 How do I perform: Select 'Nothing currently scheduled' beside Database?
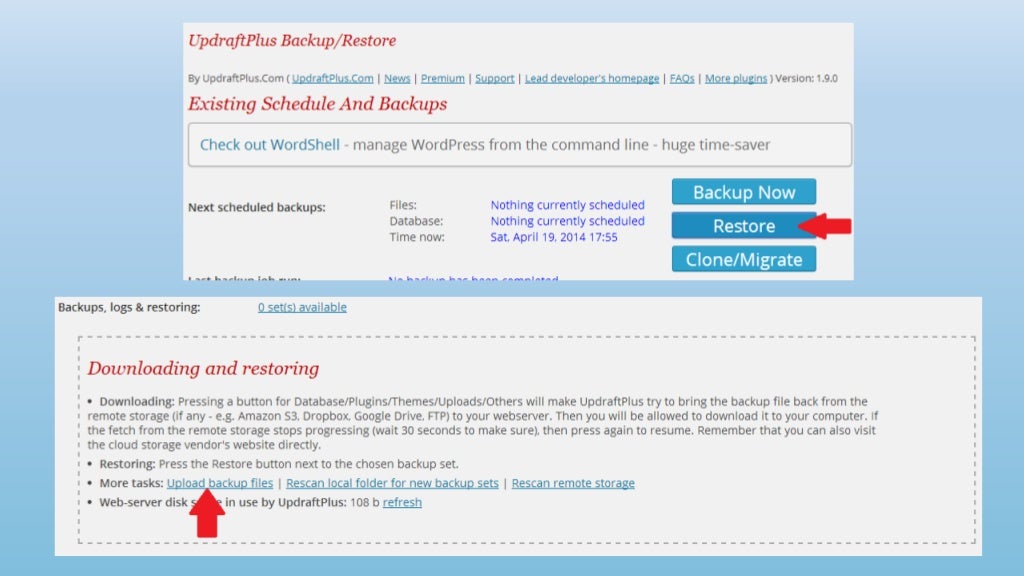coord(568,221)
